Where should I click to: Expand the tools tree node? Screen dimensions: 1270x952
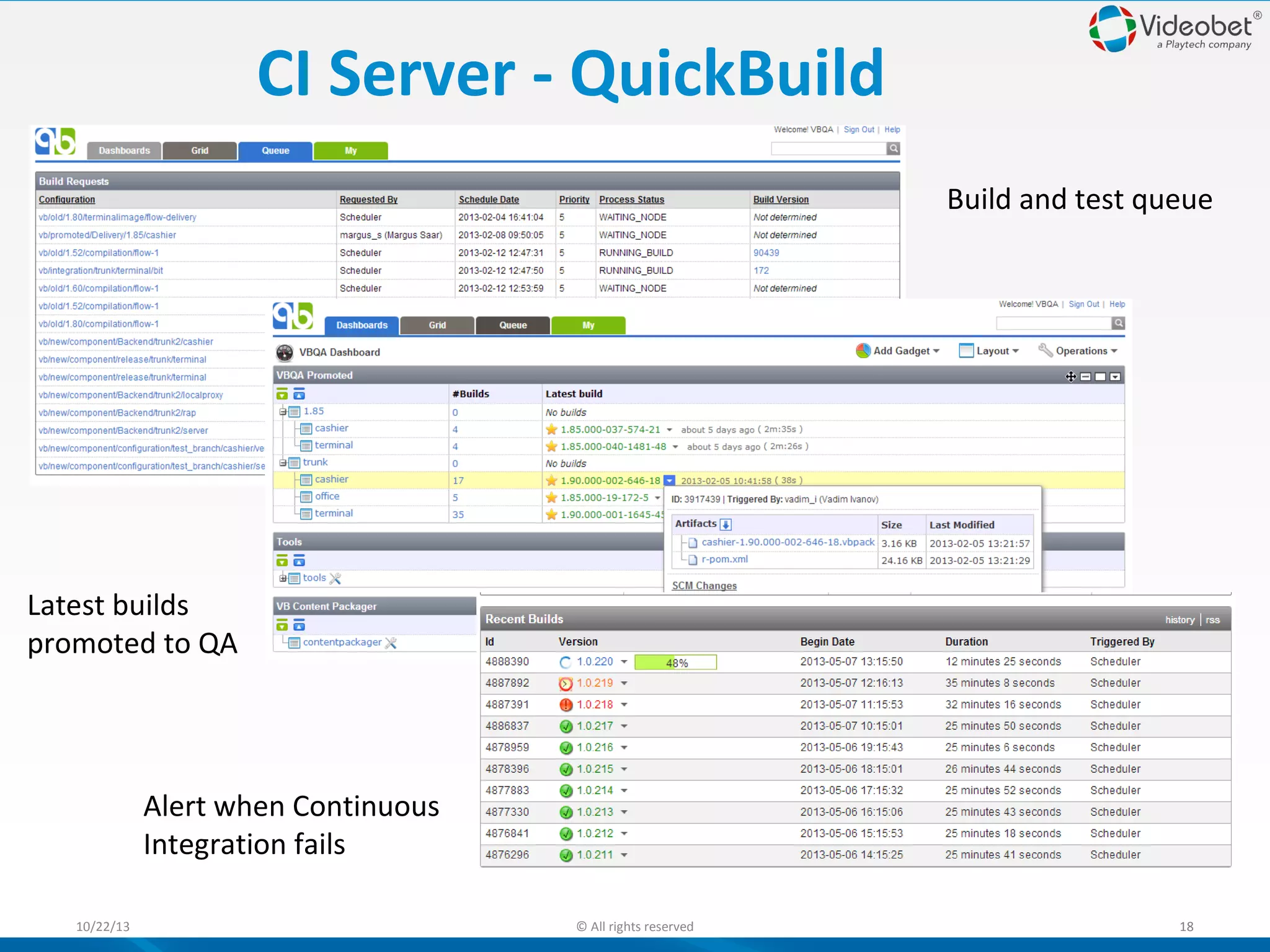283,578
